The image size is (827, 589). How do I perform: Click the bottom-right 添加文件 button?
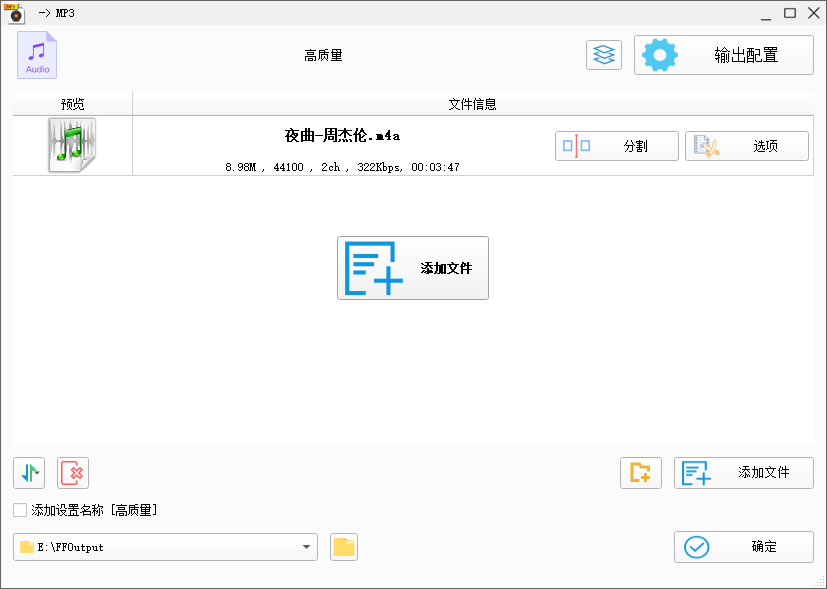(743, 473)
